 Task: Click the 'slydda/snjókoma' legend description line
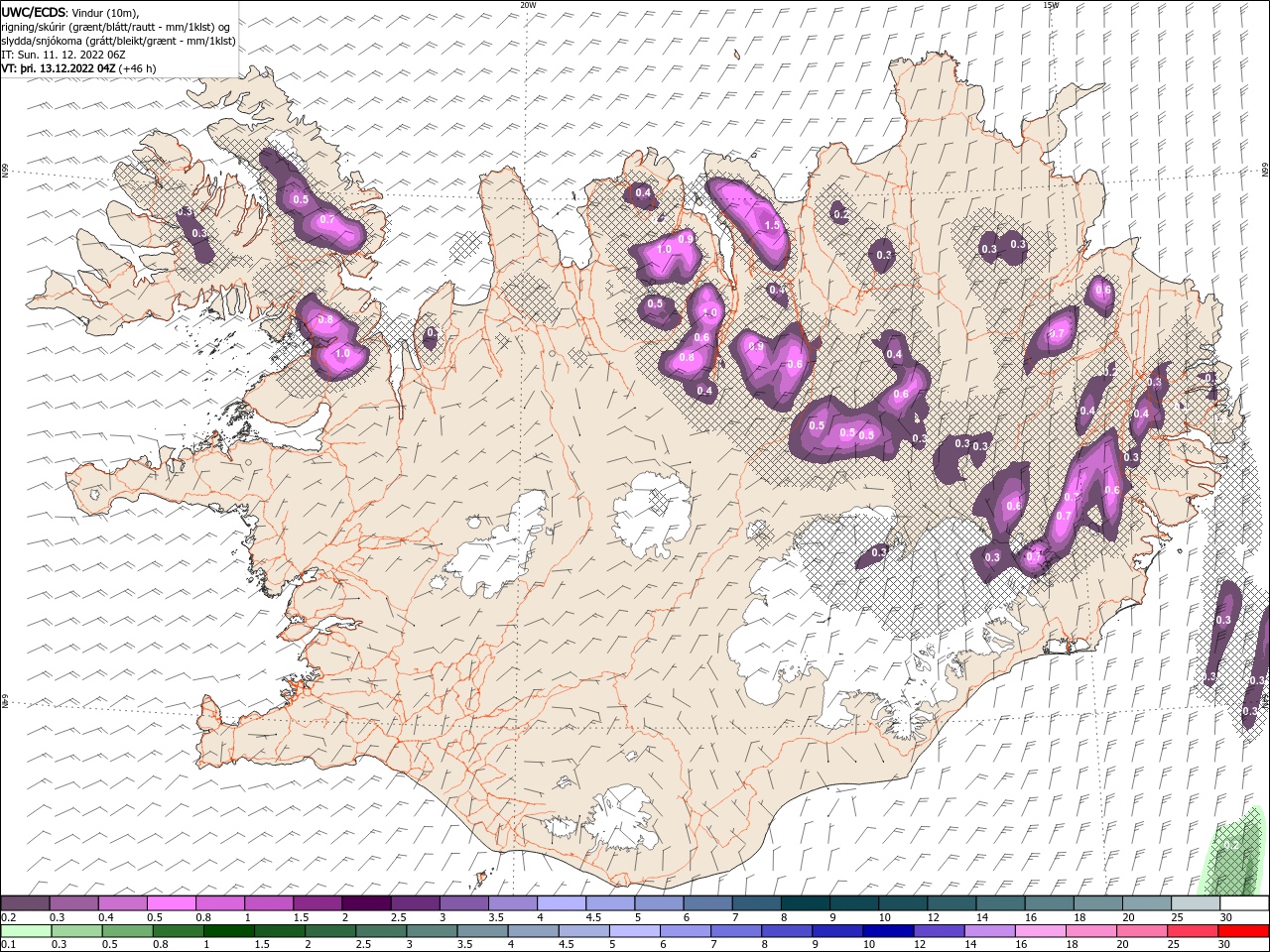(119, 41)
